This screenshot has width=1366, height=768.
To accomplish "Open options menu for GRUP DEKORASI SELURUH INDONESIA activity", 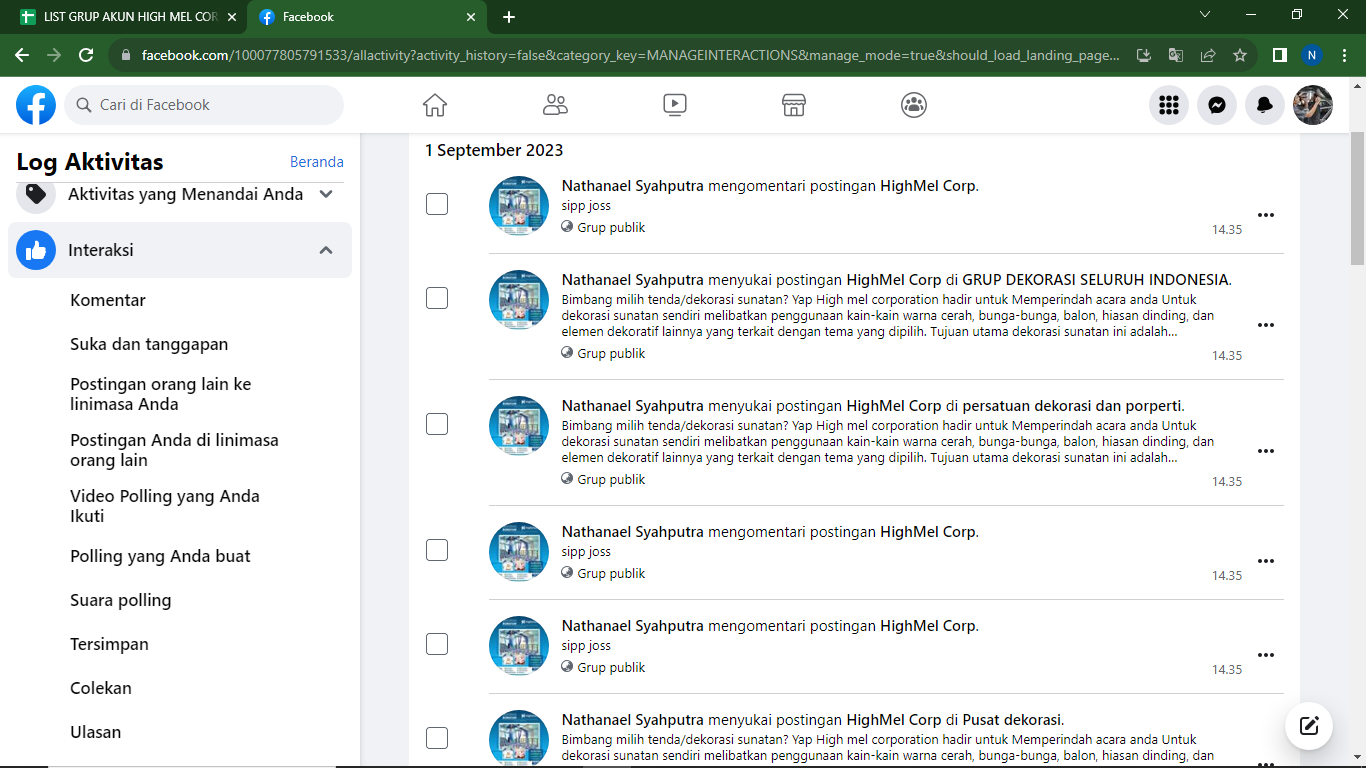I will tap(1266, 325).
